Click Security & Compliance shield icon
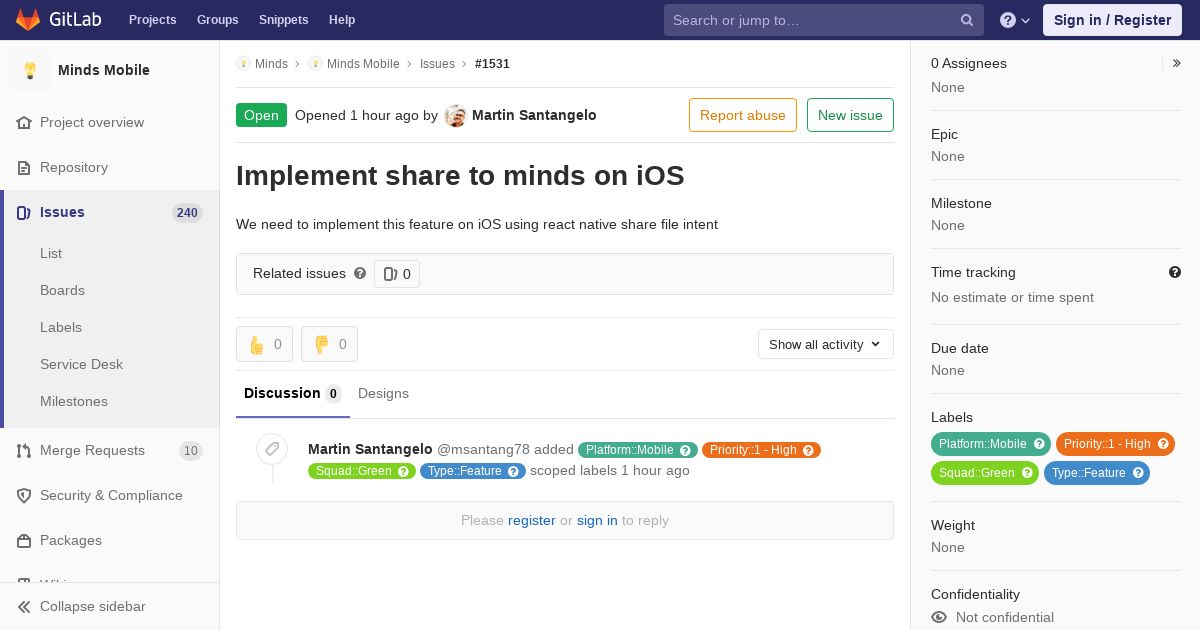This screenshot has height=630, width=1200. point(24,495)
